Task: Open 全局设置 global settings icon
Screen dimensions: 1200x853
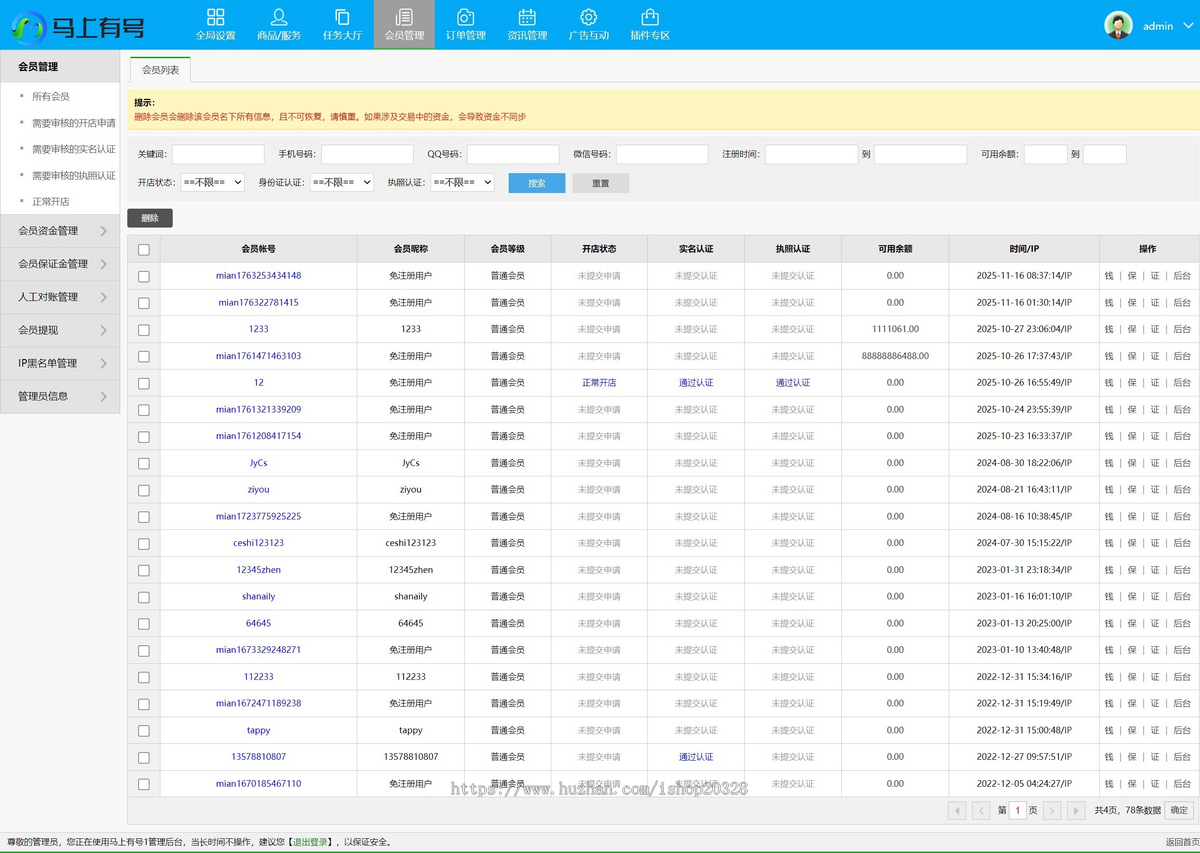Action: point(215,17)
